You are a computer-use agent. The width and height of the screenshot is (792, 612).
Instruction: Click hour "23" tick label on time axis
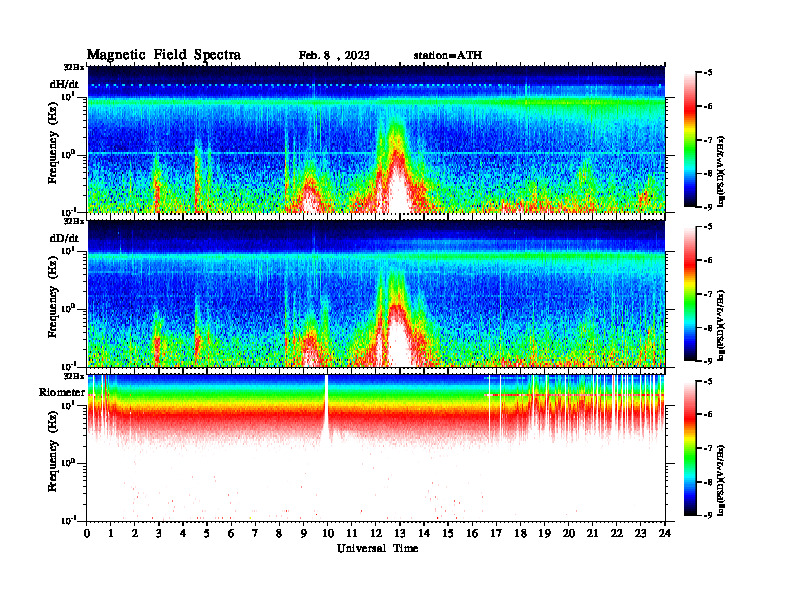click(640, 533)
